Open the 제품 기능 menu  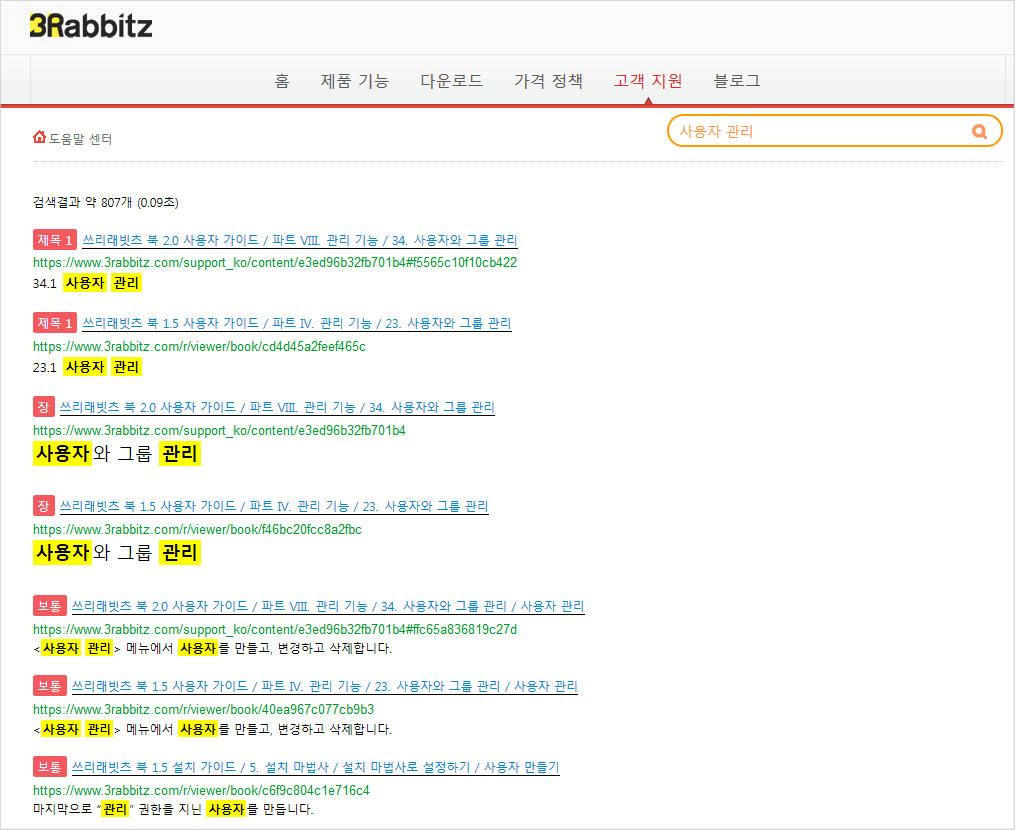[355, 81]
